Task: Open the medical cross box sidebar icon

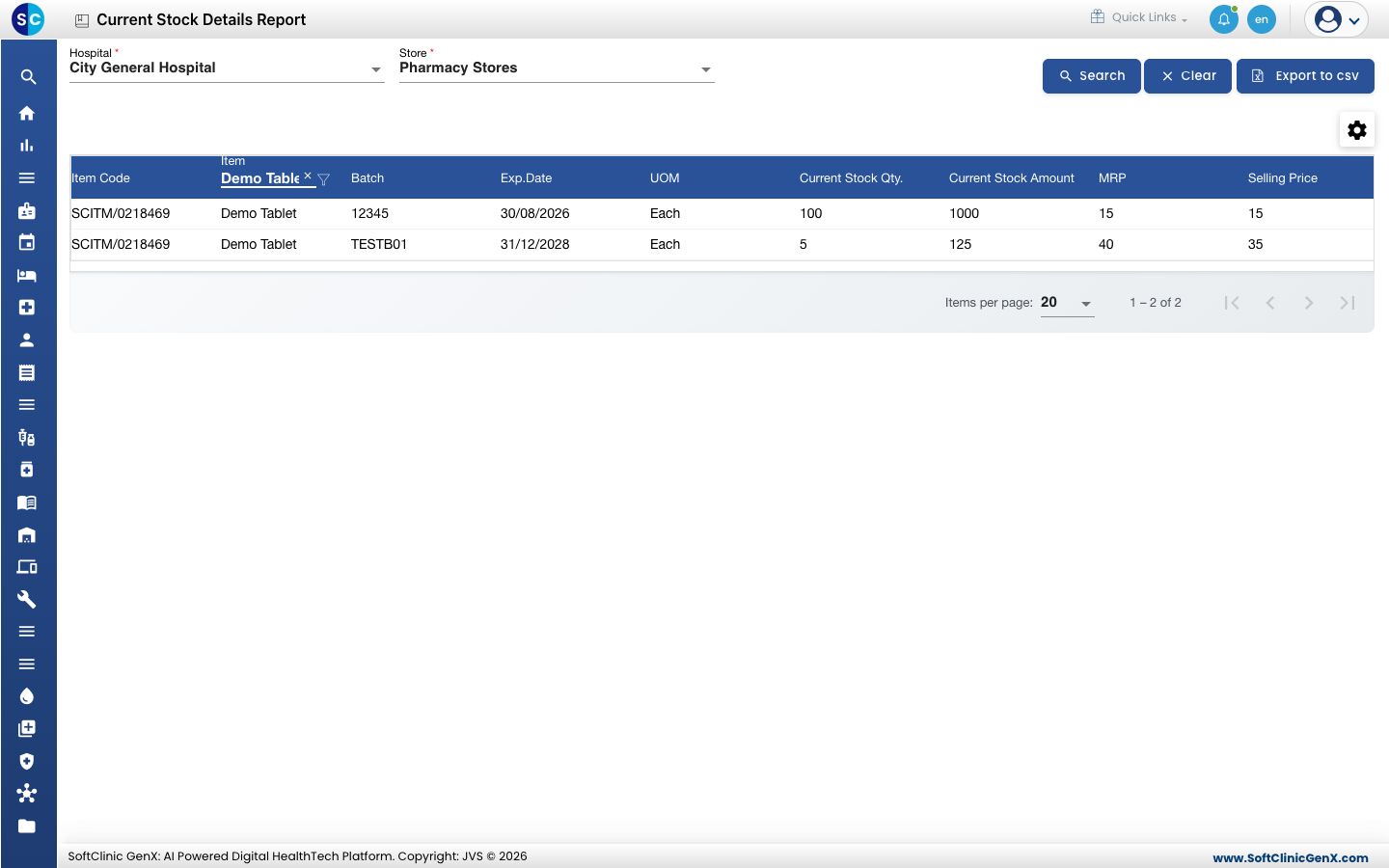Action: [27, 308]
